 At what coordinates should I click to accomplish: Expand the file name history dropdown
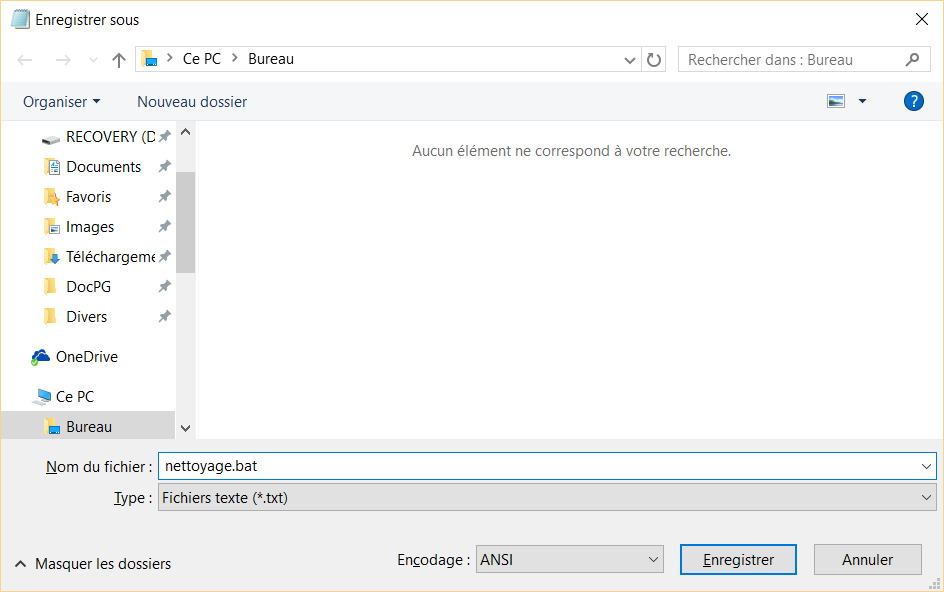tap(926, 466)
